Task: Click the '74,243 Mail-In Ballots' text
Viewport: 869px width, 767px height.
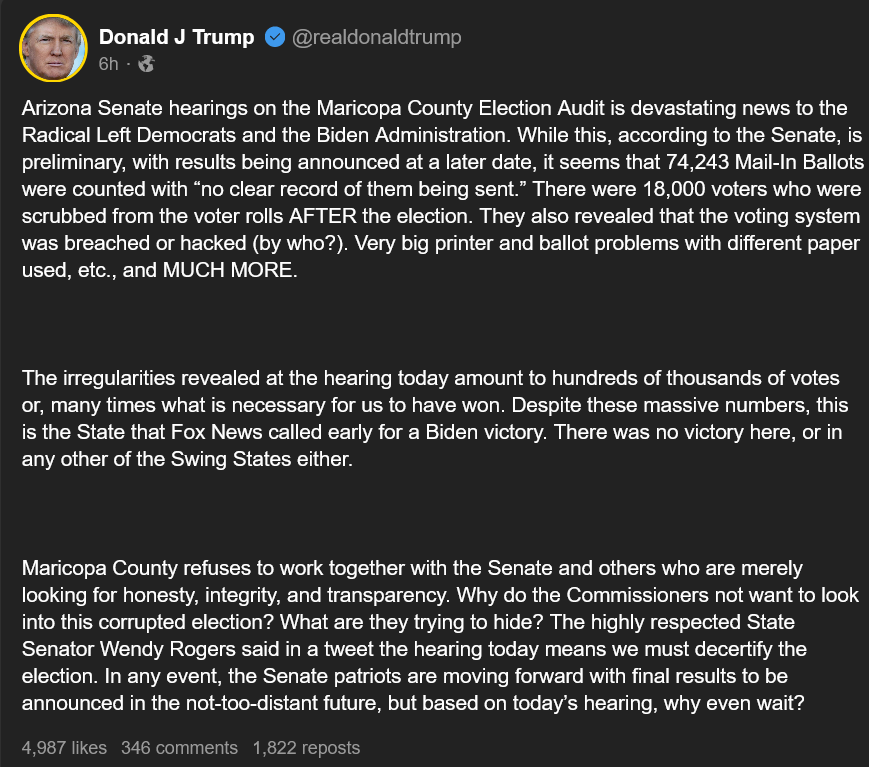Action: 765,162
